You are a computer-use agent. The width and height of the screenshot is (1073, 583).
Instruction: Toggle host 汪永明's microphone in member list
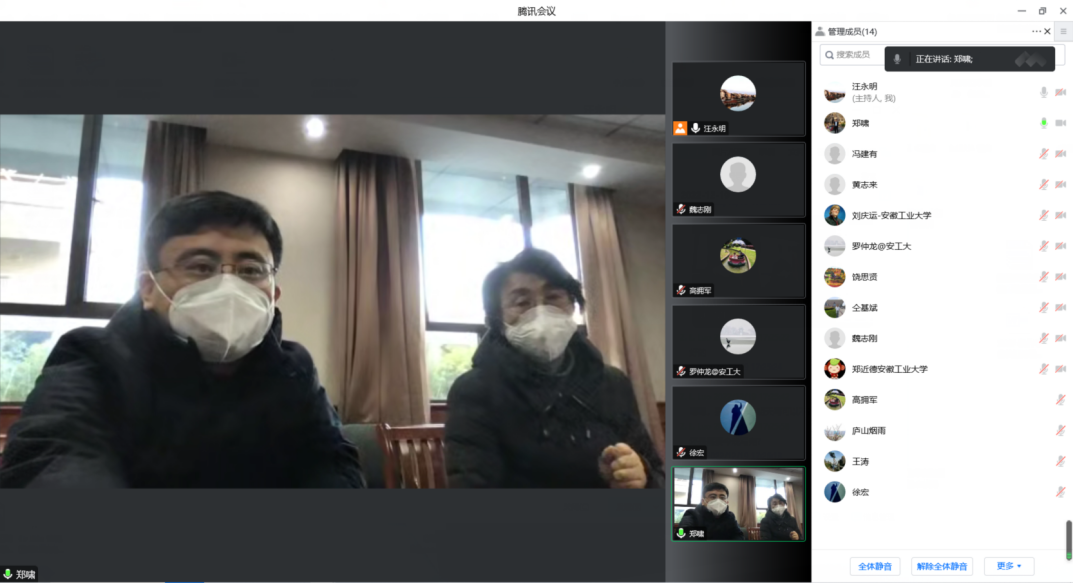tap(1044, 92)
